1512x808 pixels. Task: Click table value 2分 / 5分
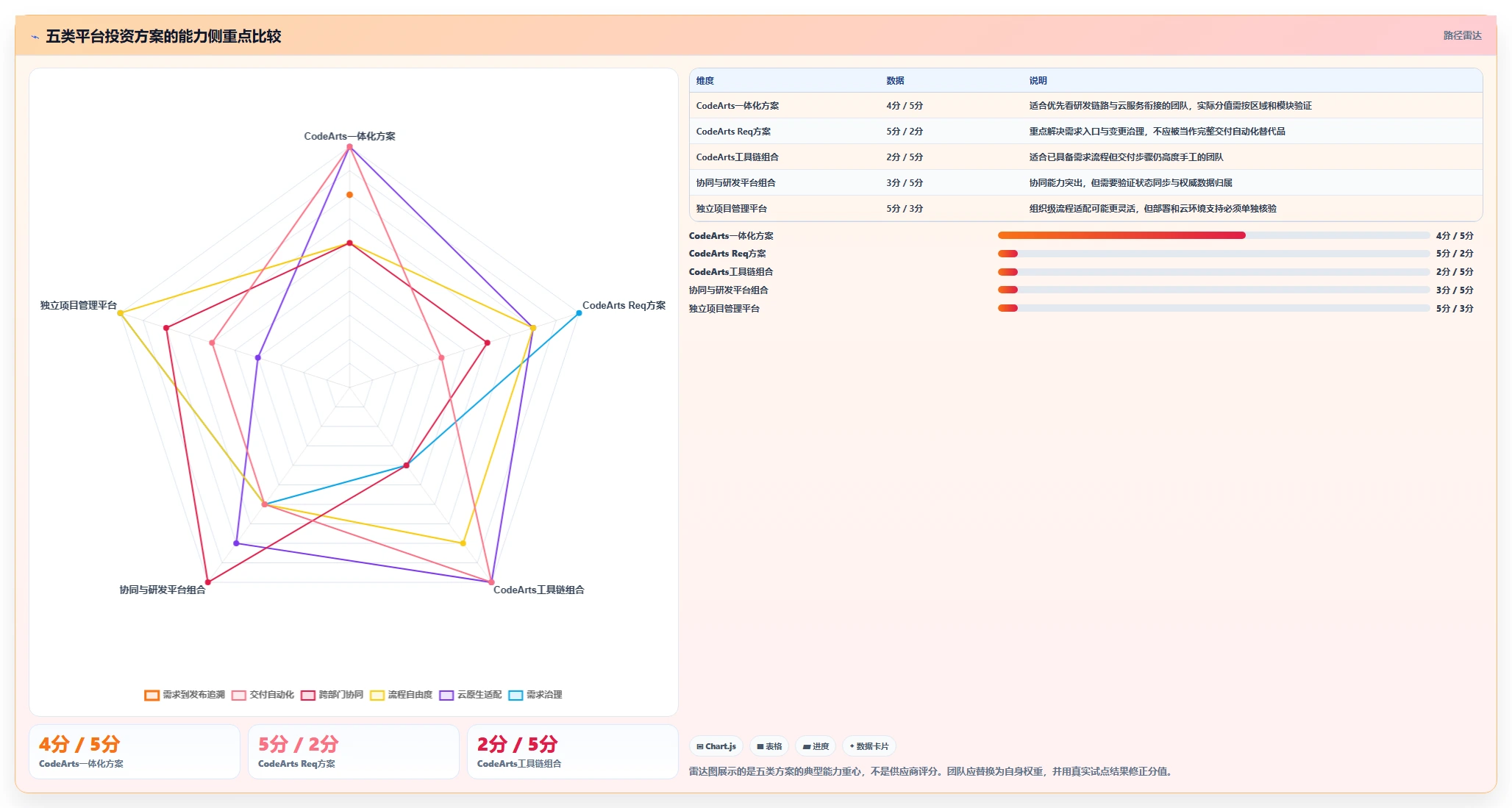905,157
